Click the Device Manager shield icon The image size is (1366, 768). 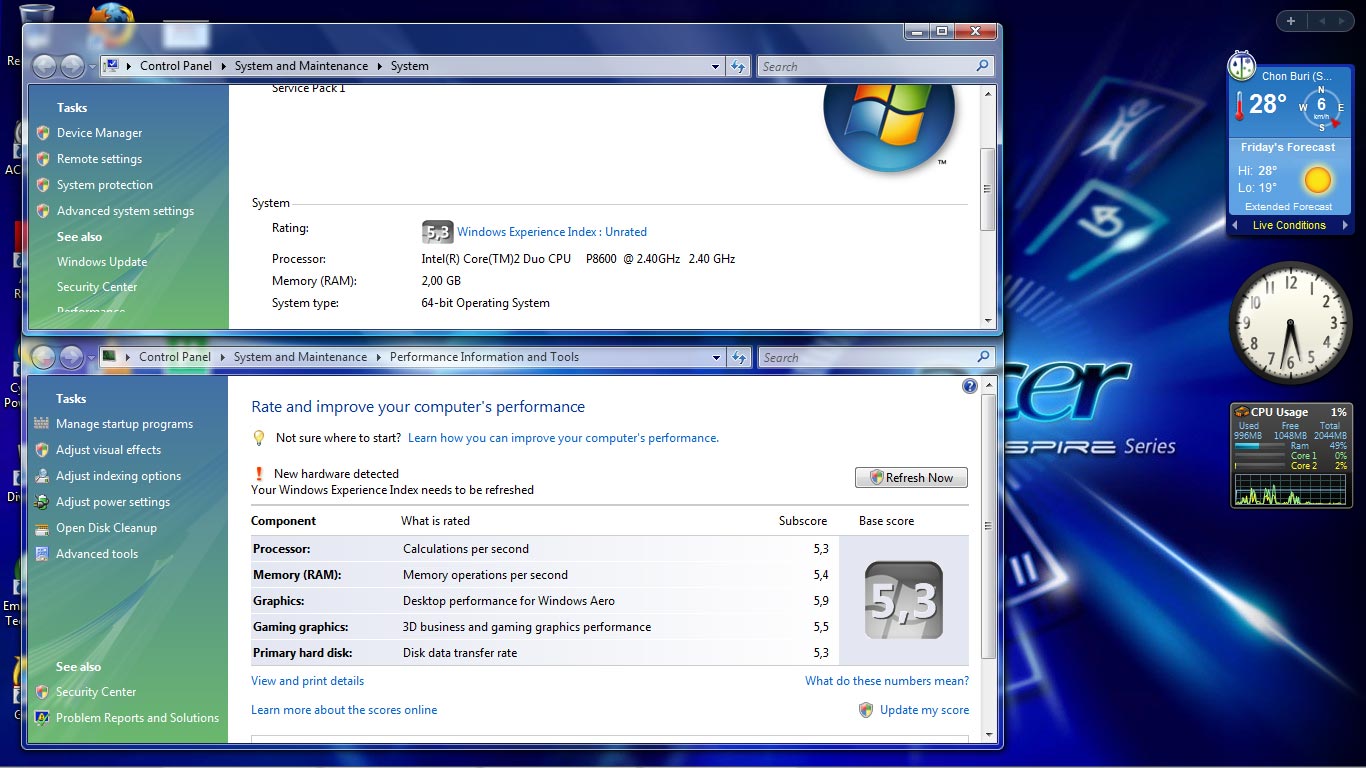pos(43,133)
